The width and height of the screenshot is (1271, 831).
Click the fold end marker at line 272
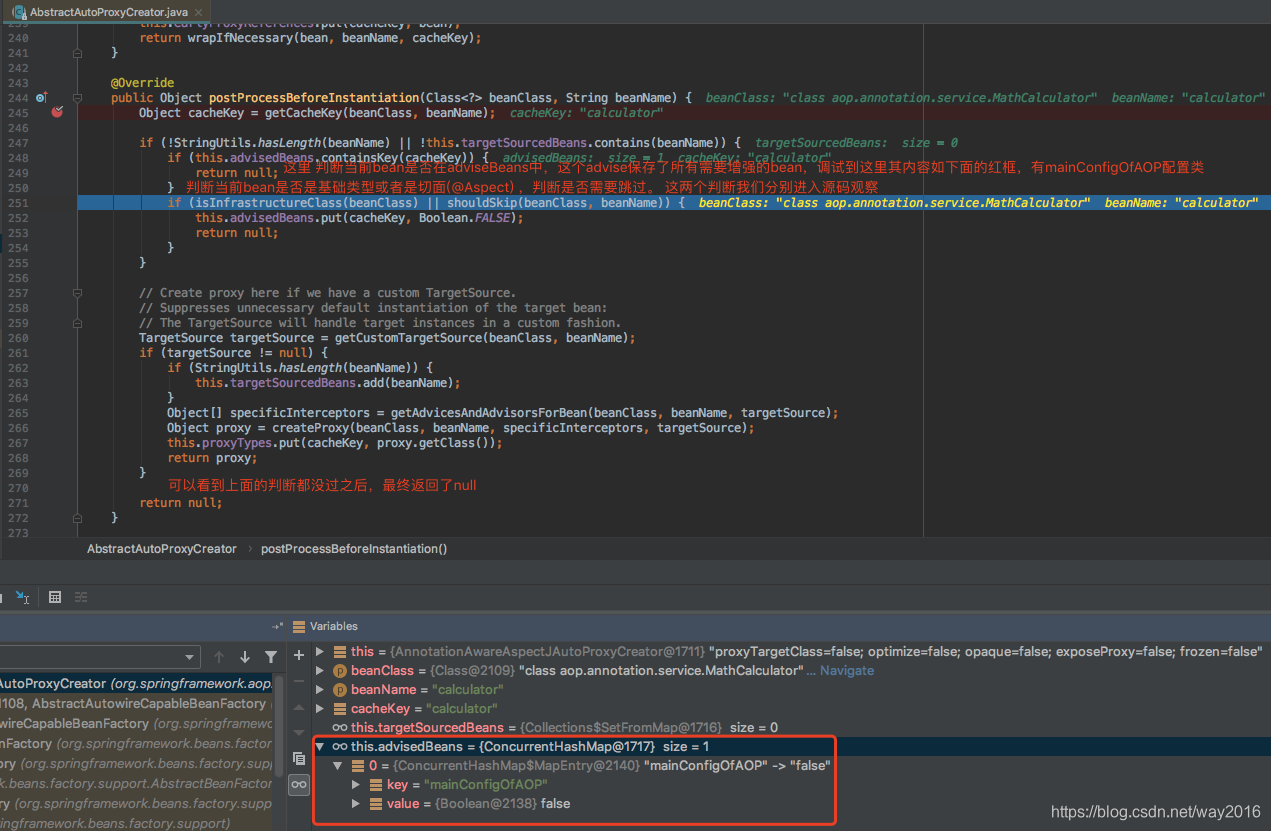[x=77, y=518]
